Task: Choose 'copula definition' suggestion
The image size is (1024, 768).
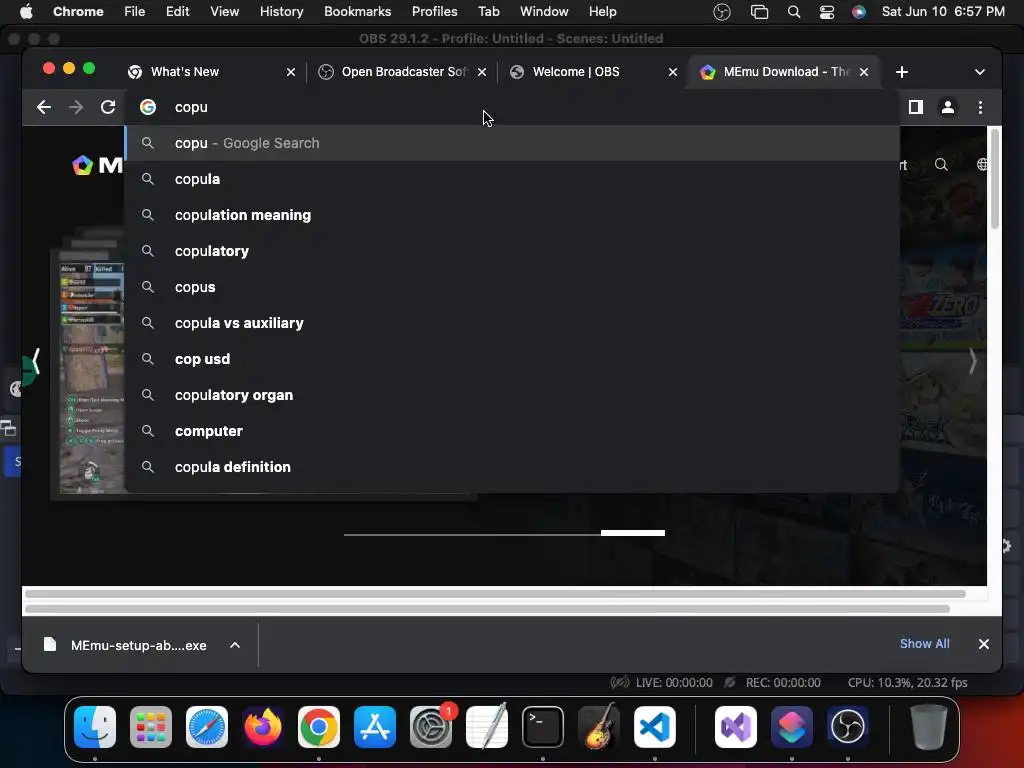Action: 512,467
